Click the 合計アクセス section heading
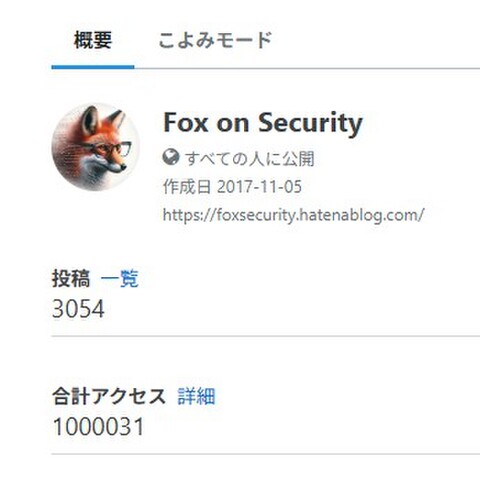The image size is (480, 481). click(x=109, y=396)
